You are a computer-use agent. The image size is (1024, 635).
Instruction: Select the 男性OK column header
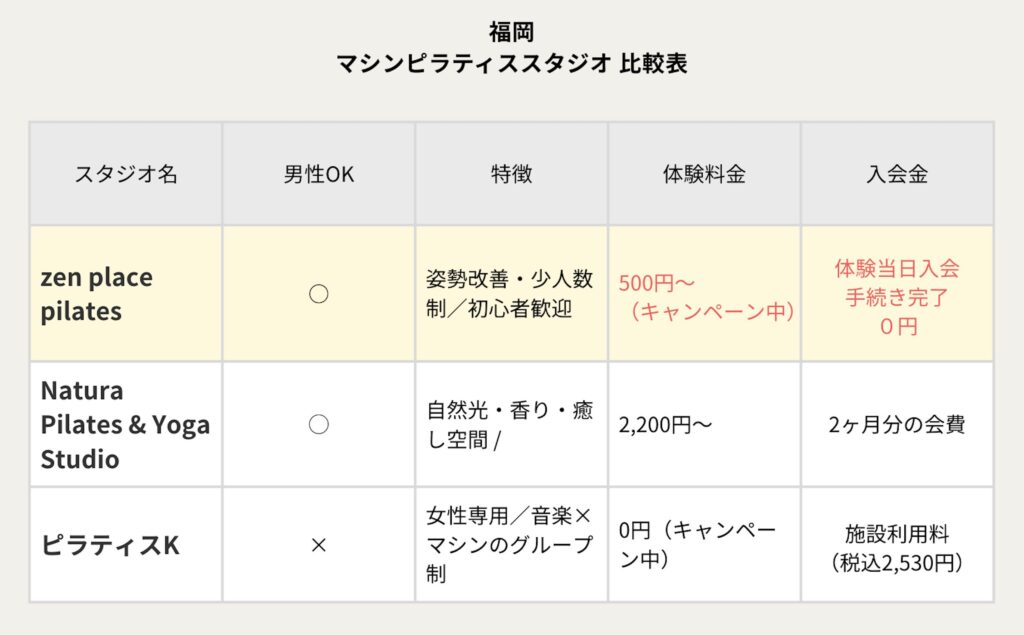(x=318, y=174)
